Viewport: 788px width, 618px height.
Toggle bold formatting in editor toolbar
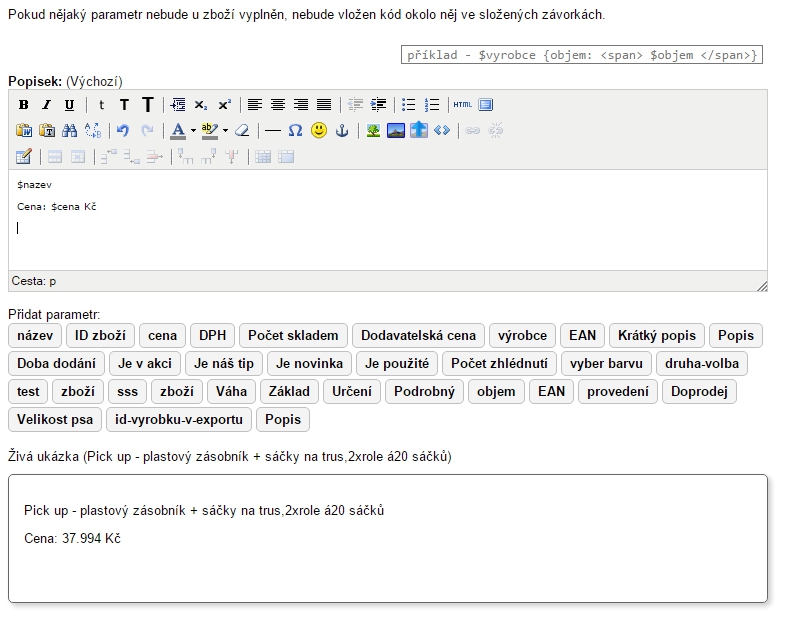pyautogui.click(x=24, y=105)
